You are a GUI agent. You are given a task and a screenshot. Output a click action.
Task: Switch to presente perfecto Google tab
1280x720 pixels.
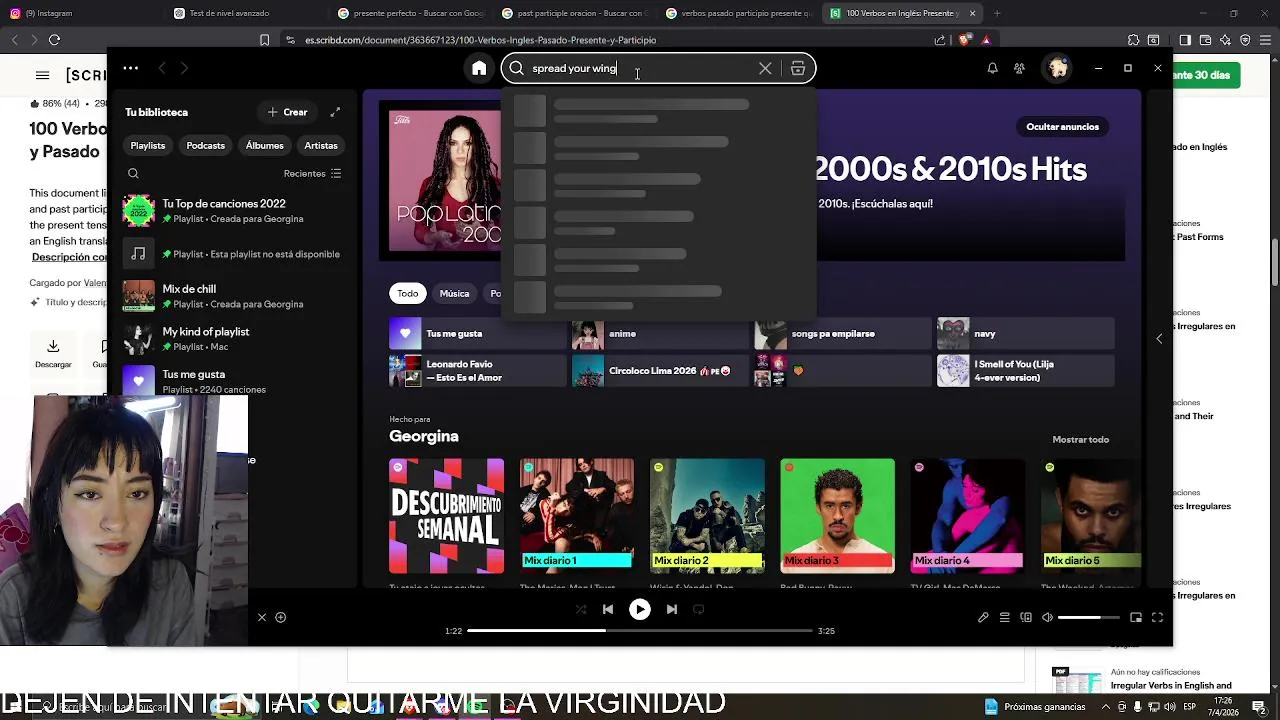(411, 13)
